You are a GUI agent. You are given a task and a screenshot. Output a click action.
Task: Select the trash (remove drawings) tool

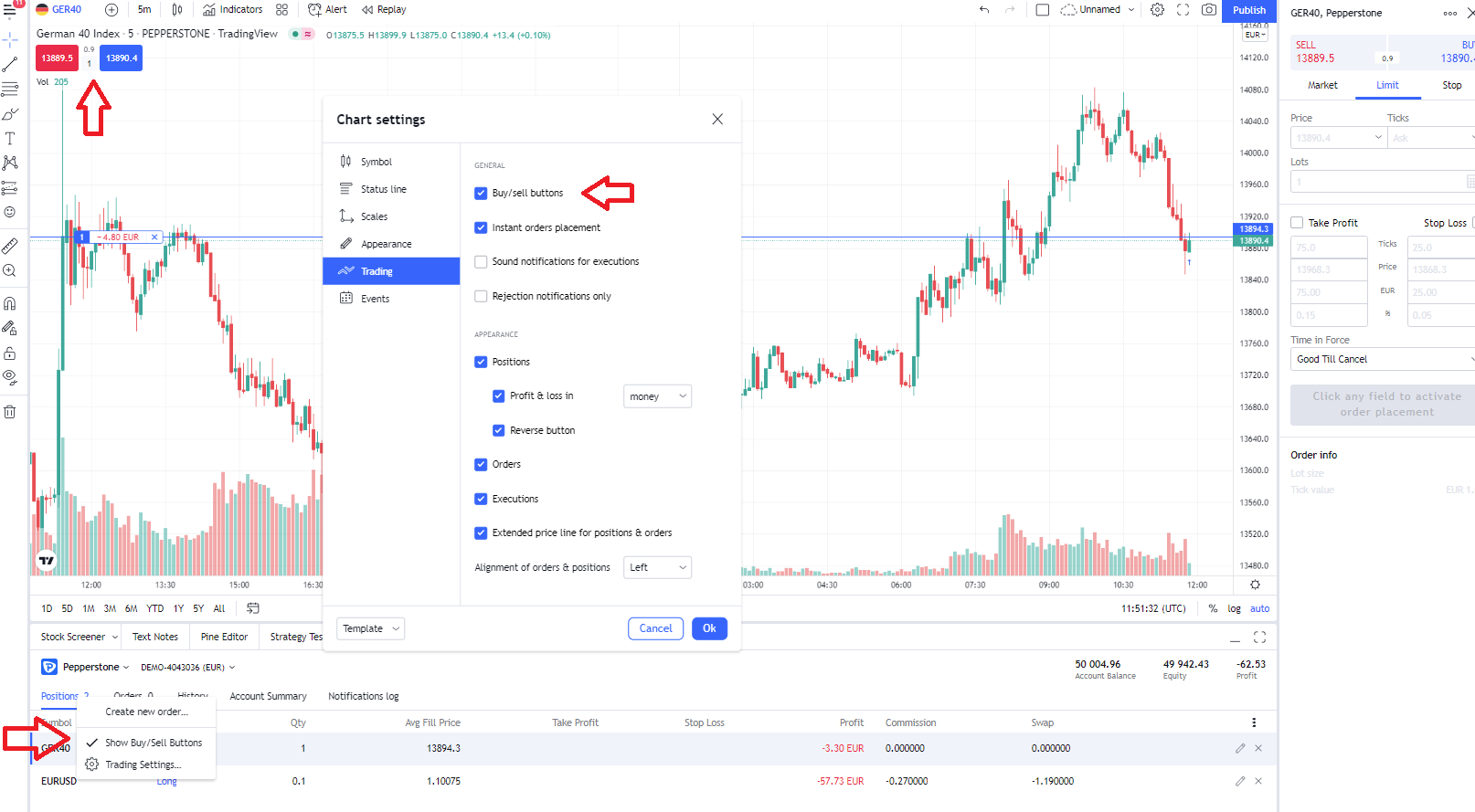click(x=10, y=412)
